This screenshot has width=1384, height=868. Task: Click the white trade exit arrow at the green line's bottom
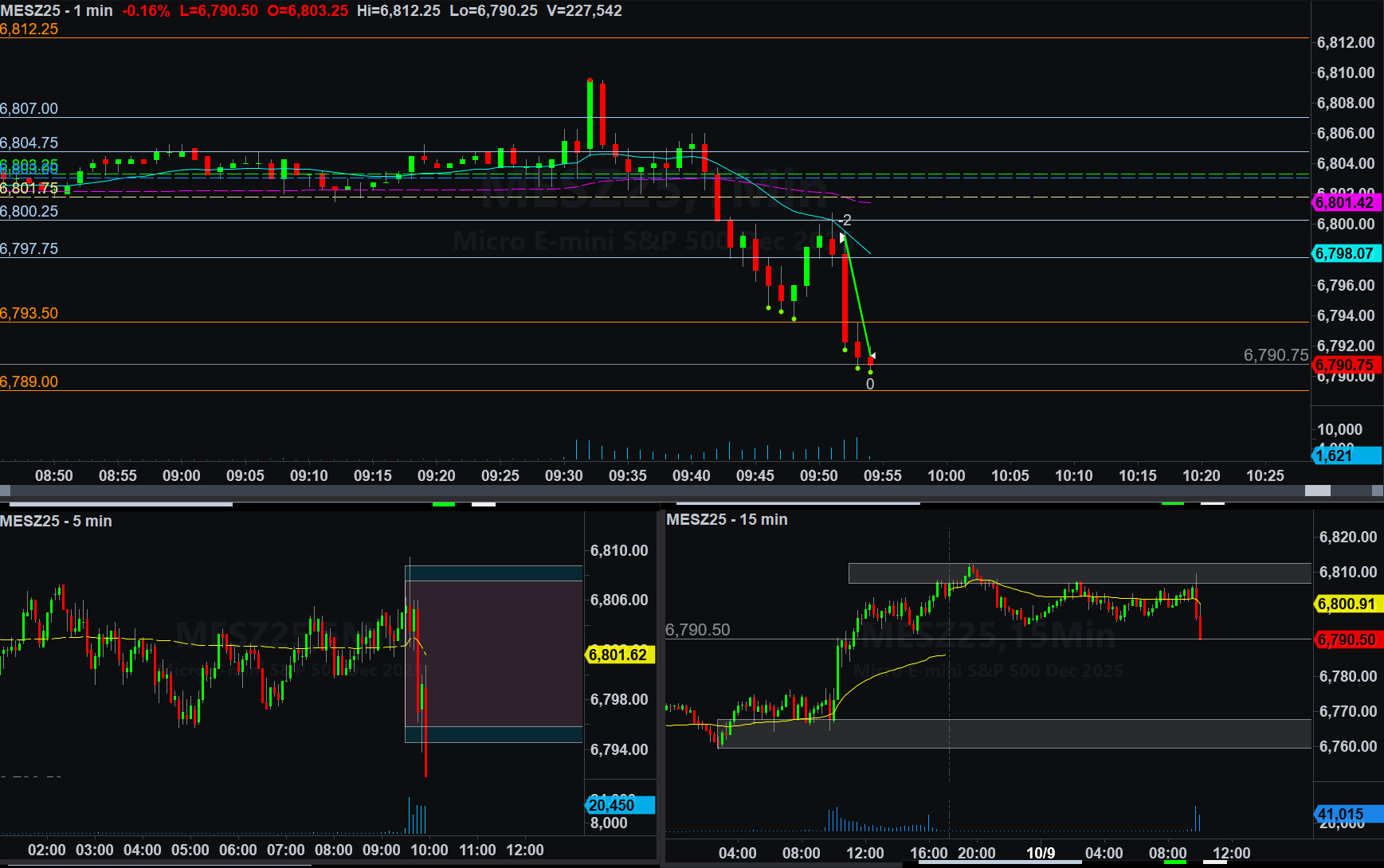coord(872,355)
